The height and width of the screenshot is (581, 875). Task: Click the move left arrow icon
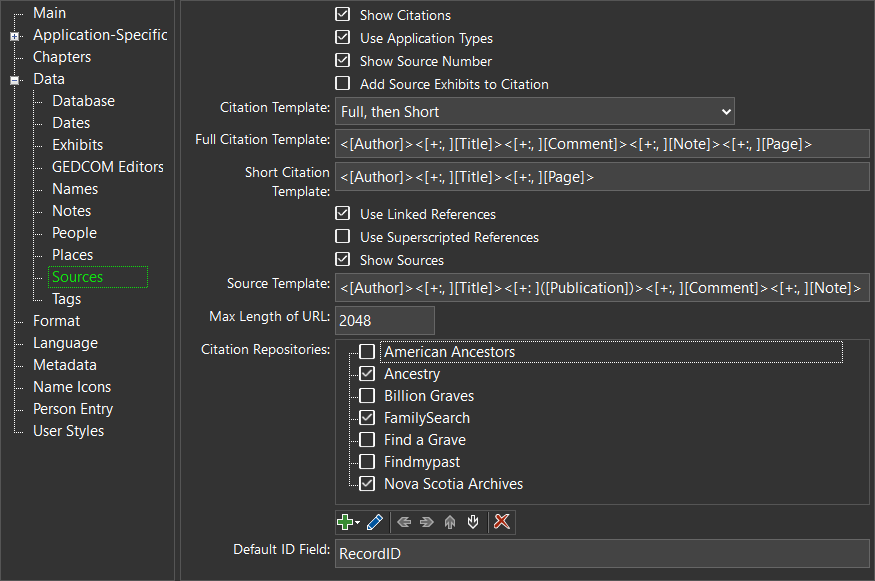404,522
